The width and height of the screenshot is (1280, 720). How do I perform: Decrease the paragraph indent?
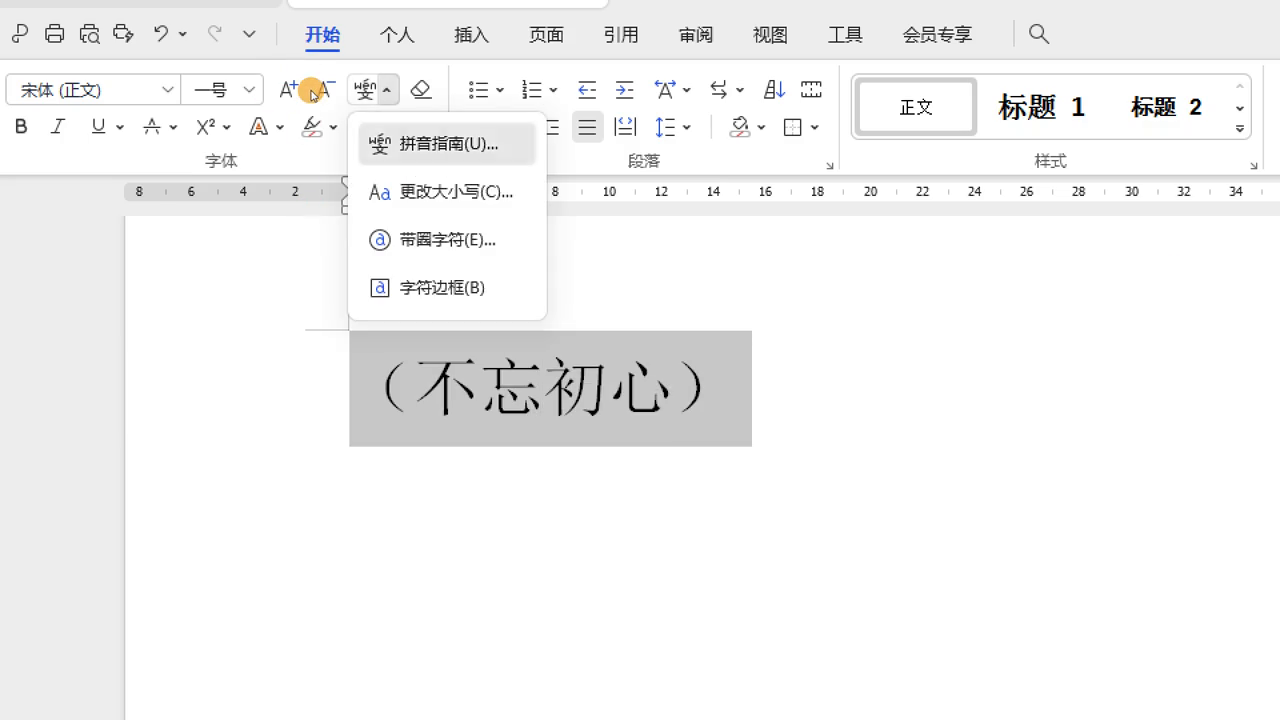click(587, 90)
